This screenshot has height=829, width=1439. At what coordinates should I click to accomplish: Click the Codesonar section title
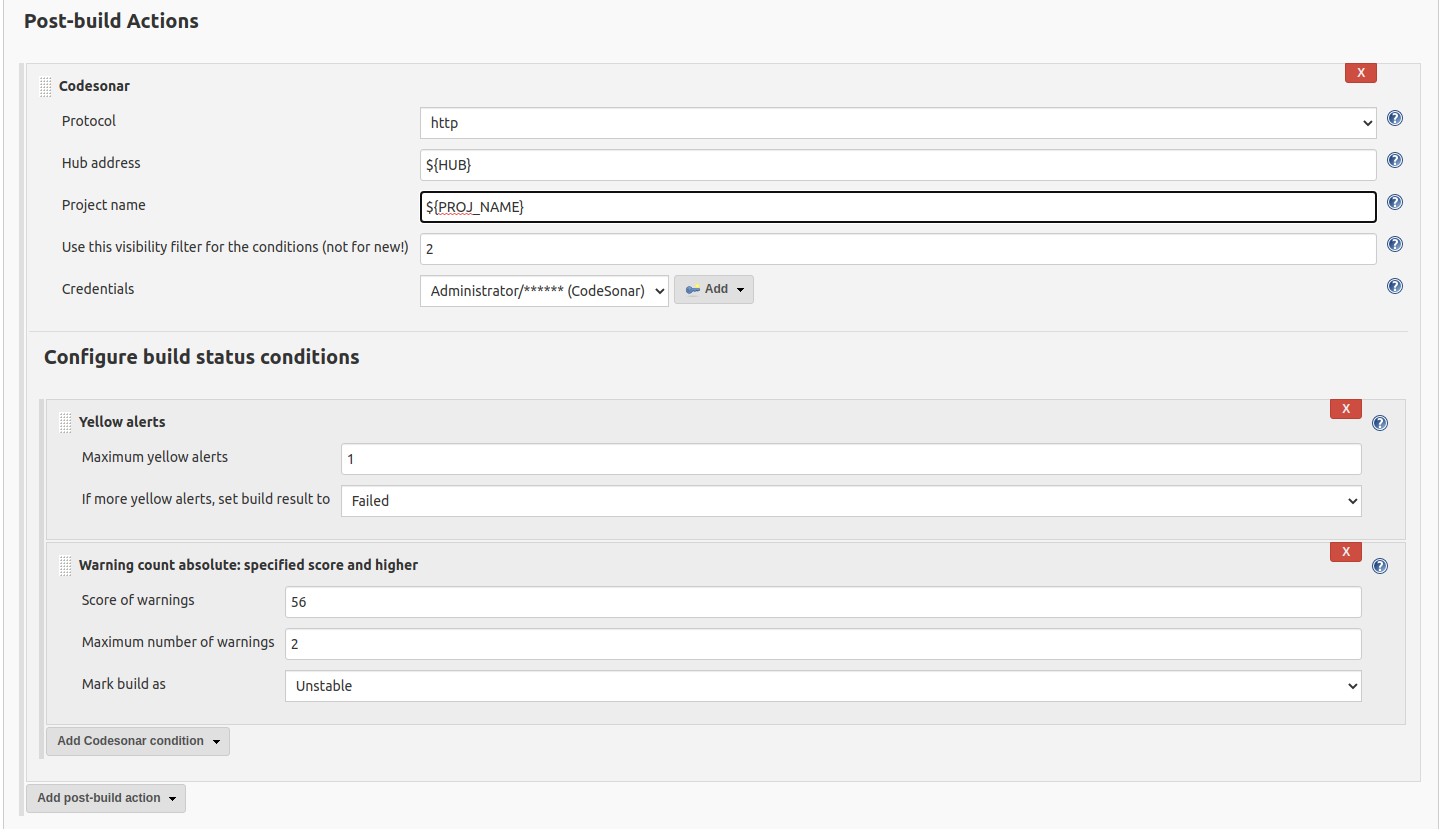coord(94,86)
